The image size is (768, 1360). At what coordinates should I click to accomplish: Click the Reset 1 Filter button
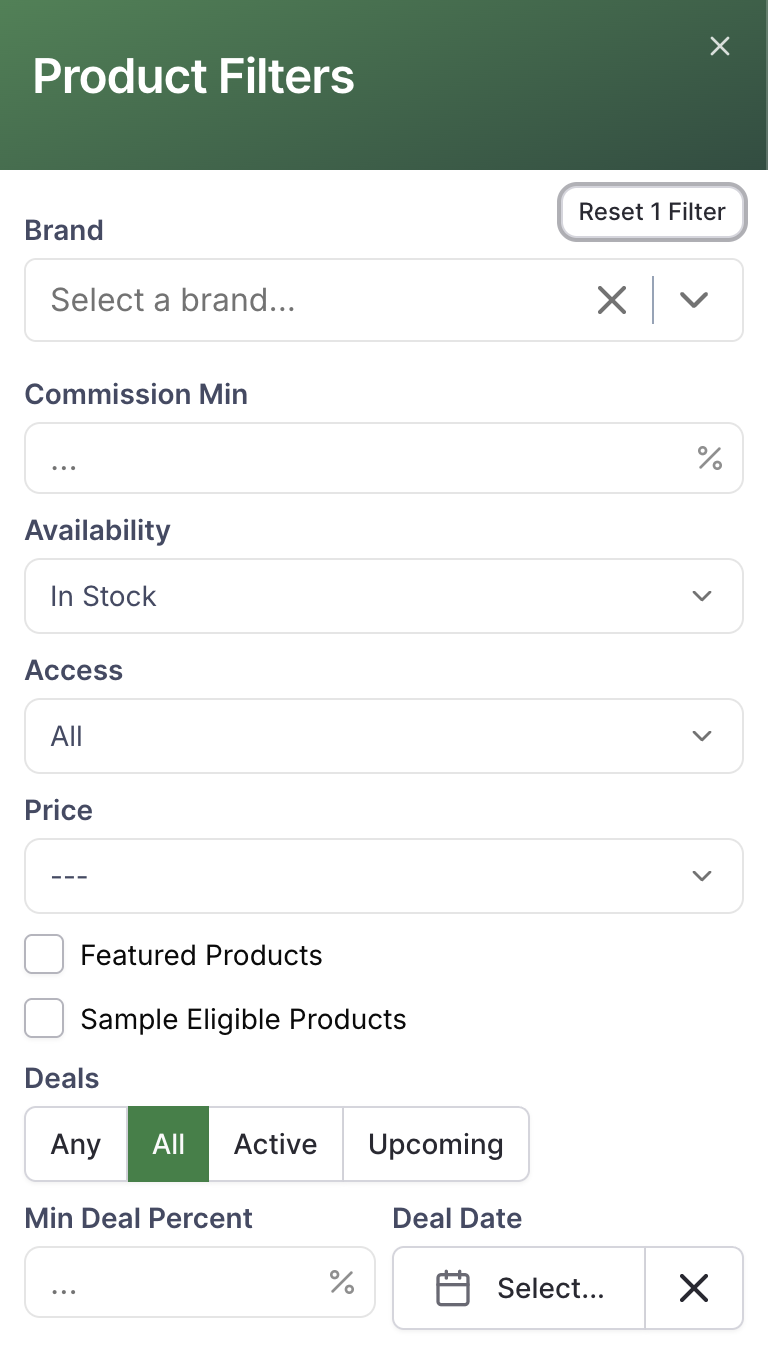(652, 212)
